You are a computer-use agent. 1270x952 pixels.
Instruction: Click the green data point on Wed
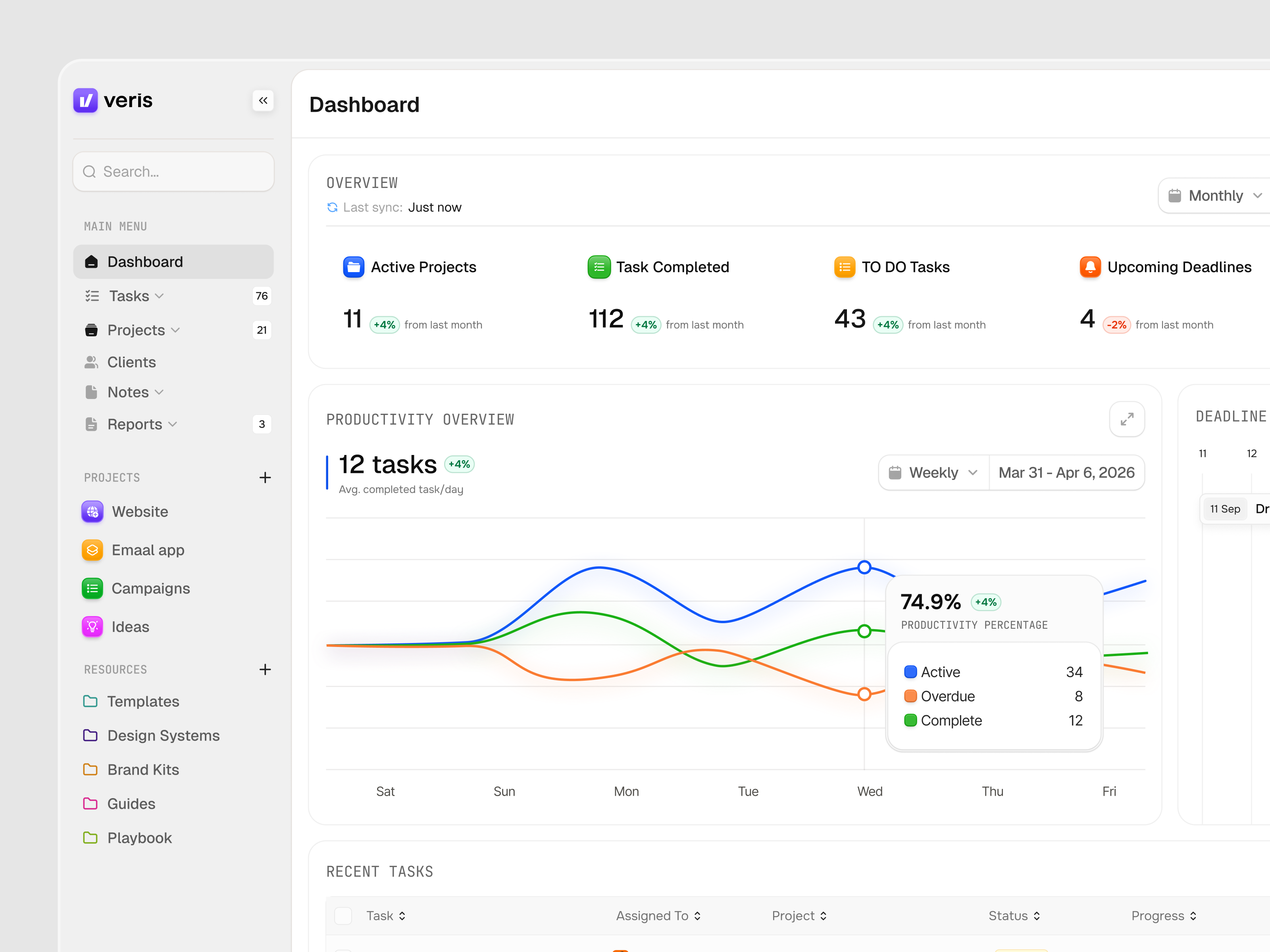tap(864, 631)
